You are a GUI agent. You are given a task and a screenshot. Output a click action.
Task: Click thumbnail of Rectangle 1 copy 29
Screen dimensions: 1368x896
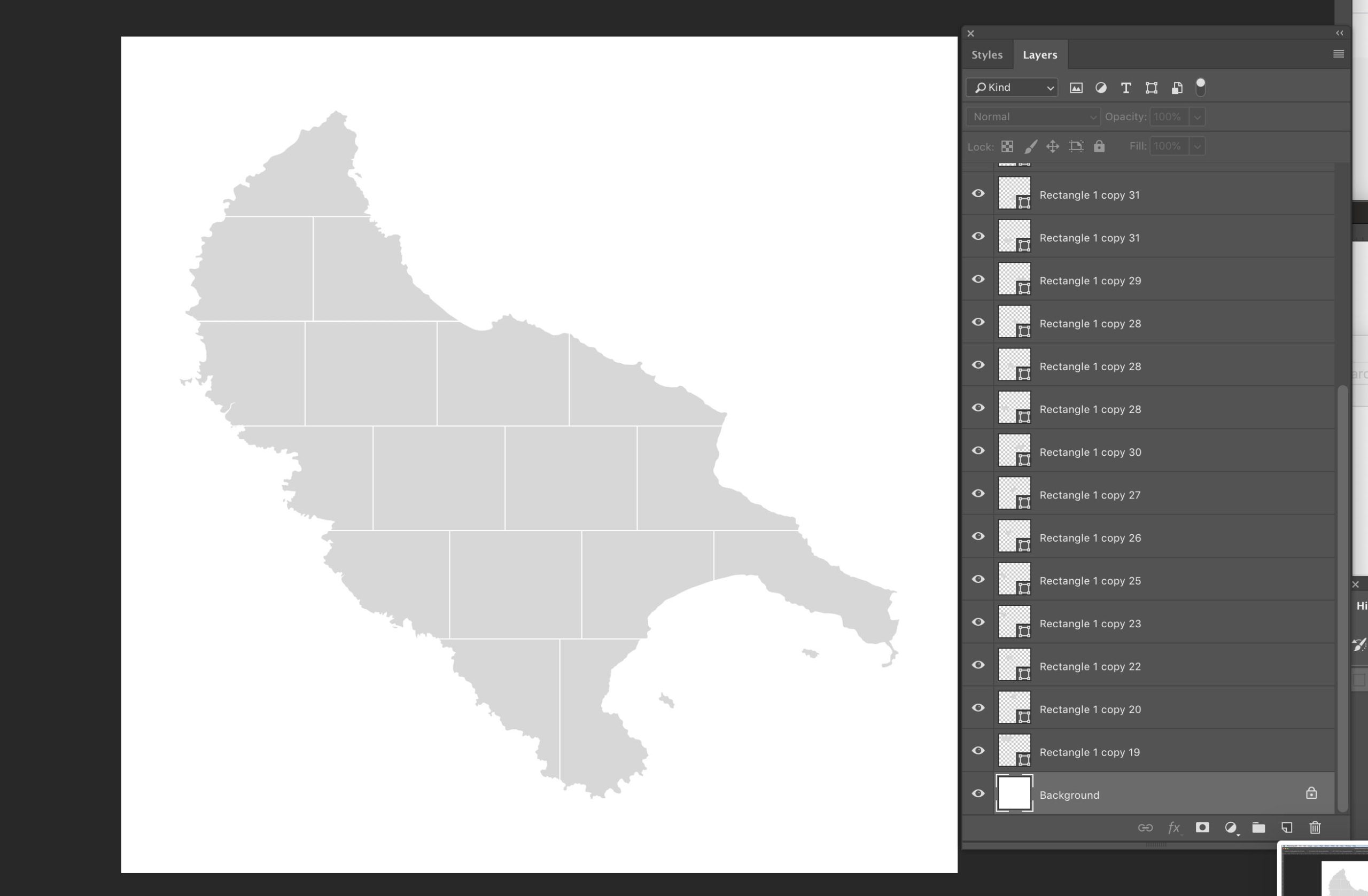pyautogui.click(x=1014, y=279)
